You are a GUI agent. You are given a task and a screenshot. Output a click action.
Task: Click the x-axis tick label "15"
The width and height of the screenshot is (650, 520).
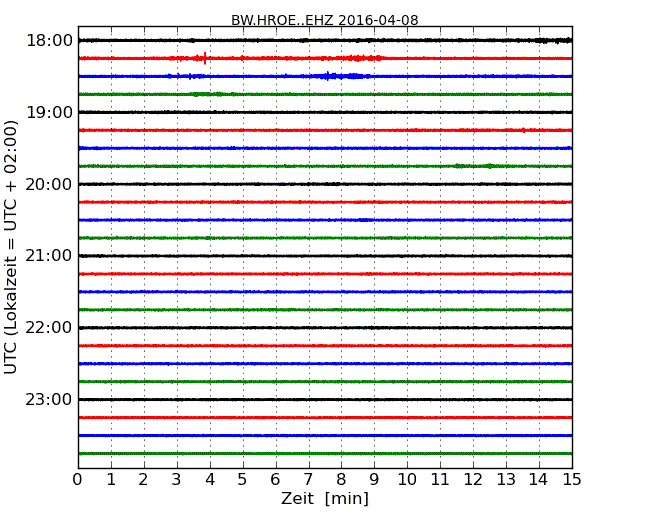coord(572,480)
